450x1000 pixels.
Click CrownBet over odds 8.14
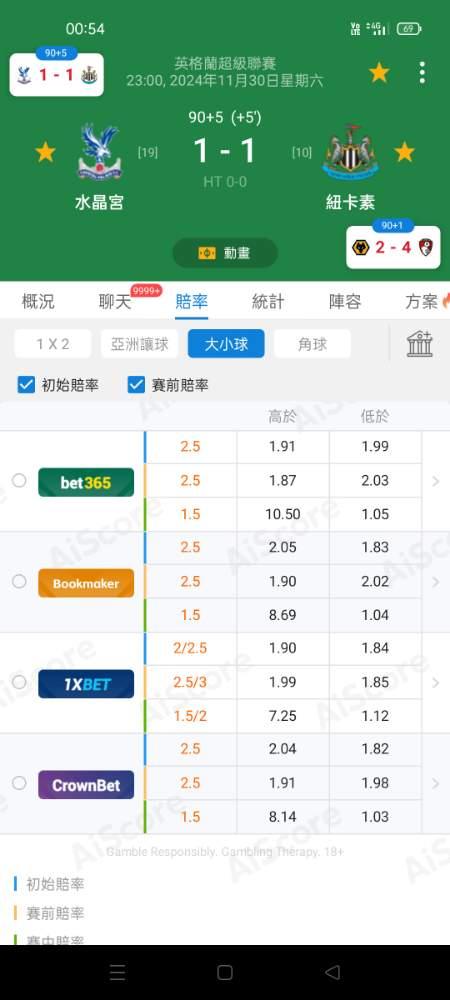[x=283, y=816]
